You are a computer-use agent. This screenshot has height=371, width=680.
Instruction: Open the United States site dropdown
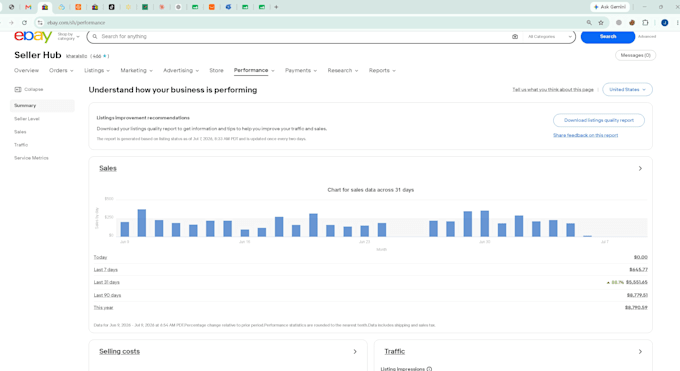click(x=628, y=89)
